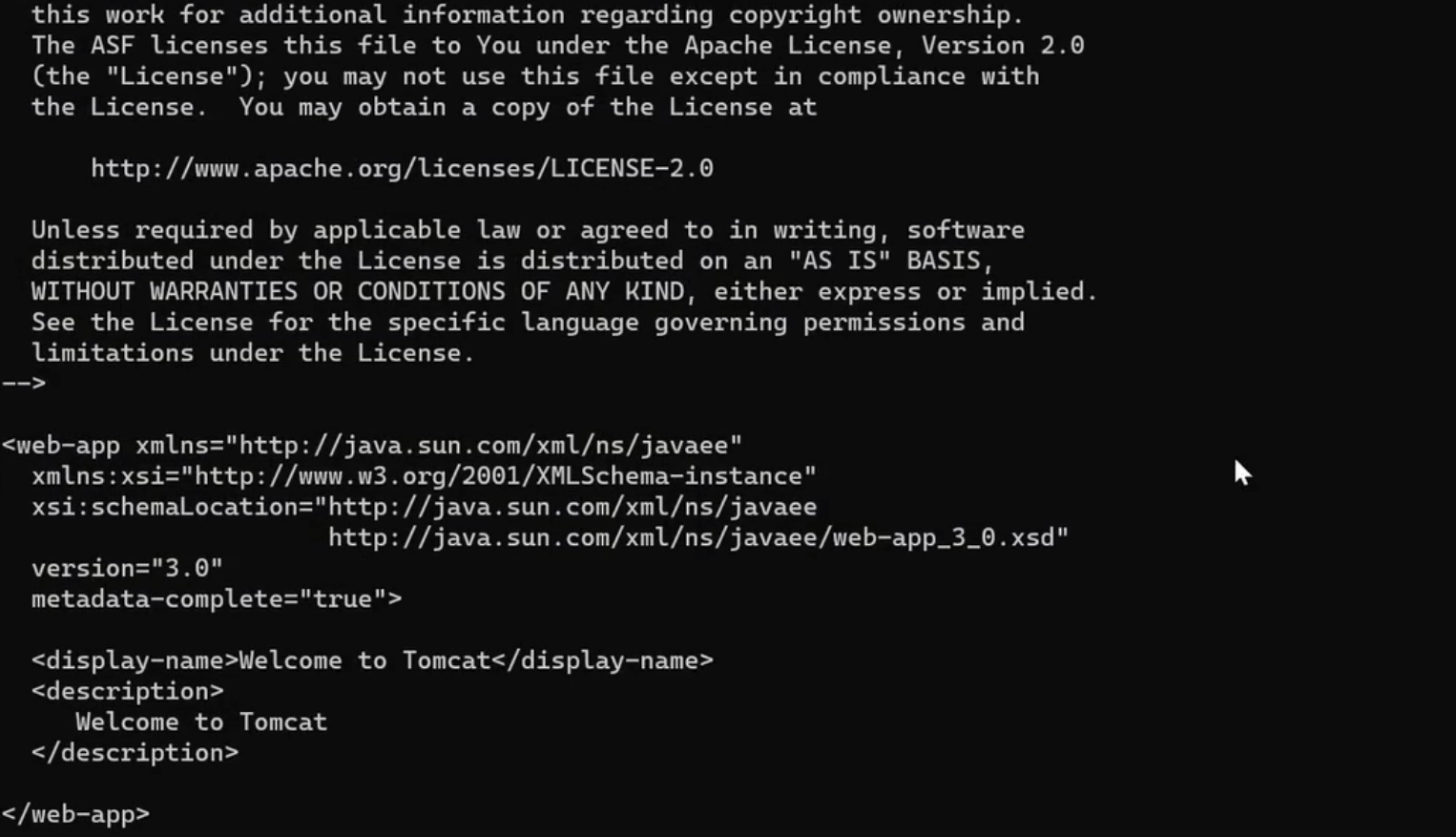Click the comment end marker -->
1456x837 pixels.
(24, 384)
